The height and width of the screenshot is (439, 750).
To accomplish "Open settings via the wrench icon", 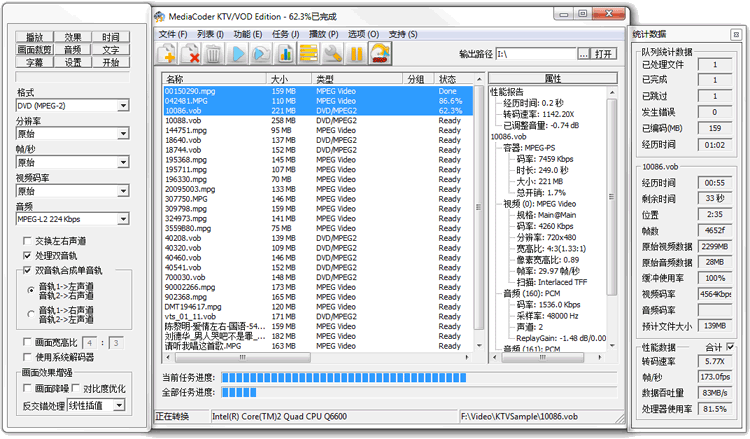I will click(332, 54).
